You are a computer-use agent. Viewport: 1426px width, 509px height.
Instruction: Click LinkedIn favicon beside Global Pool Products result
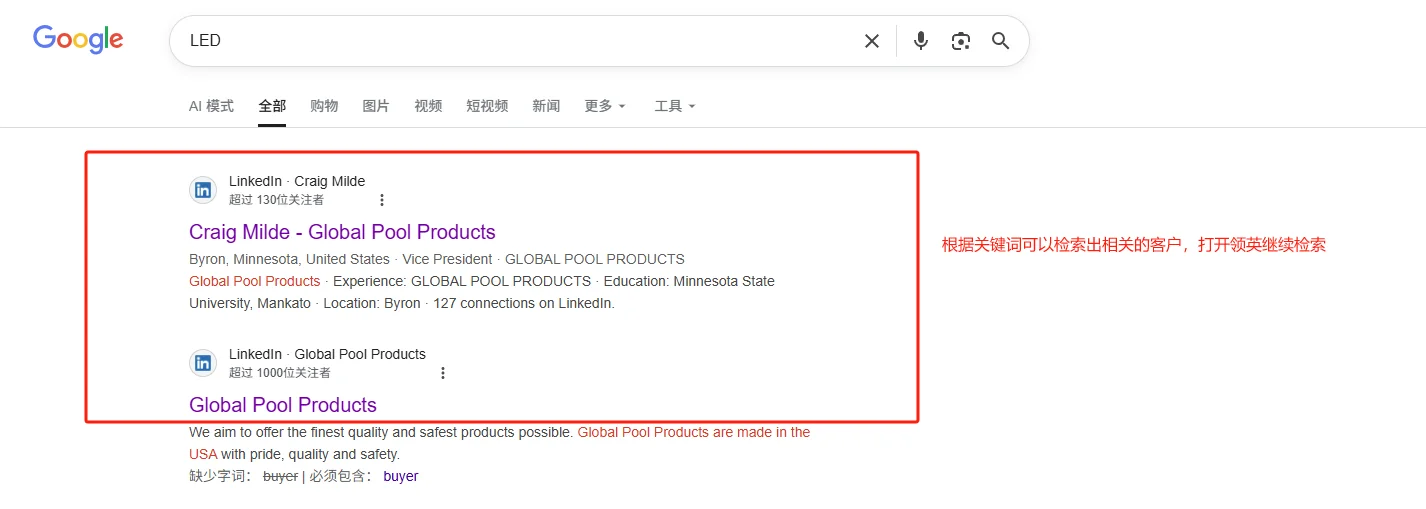[203, 363]
